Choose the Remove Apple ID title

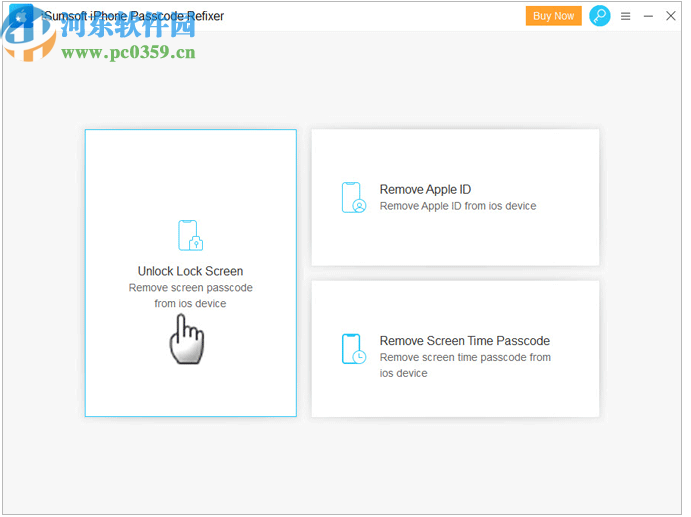(x=425, y=189)
